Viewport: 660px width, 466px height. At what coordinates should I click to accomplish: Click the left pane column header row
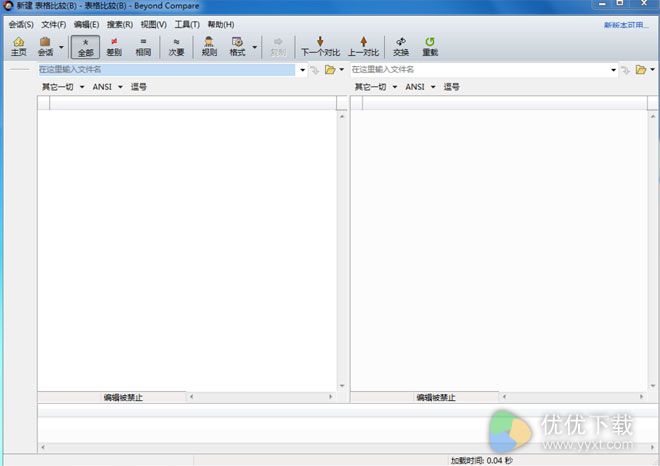click(x=187, y=103)
